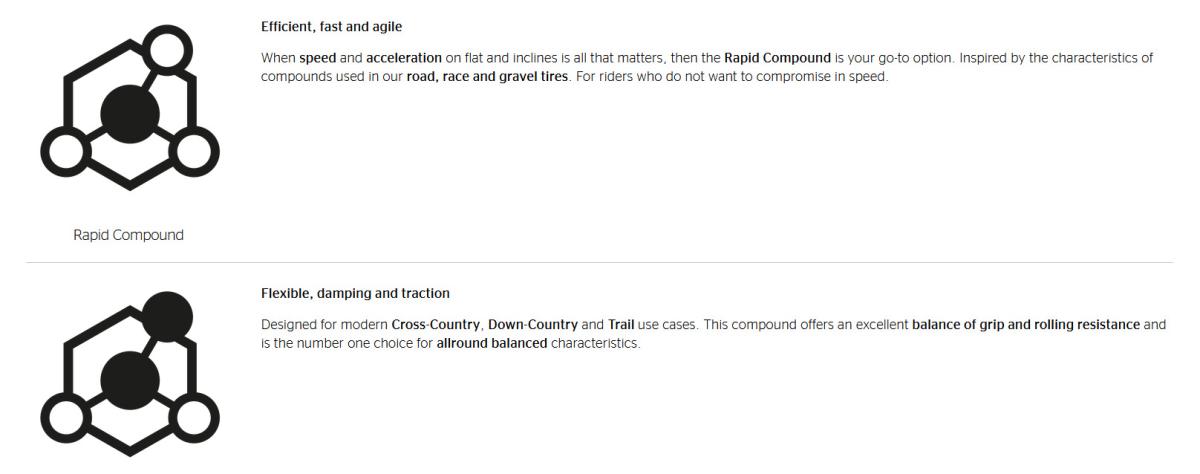Click the horizontal divider between the two compound sections
1200x474 pixels.
point(600,263)
